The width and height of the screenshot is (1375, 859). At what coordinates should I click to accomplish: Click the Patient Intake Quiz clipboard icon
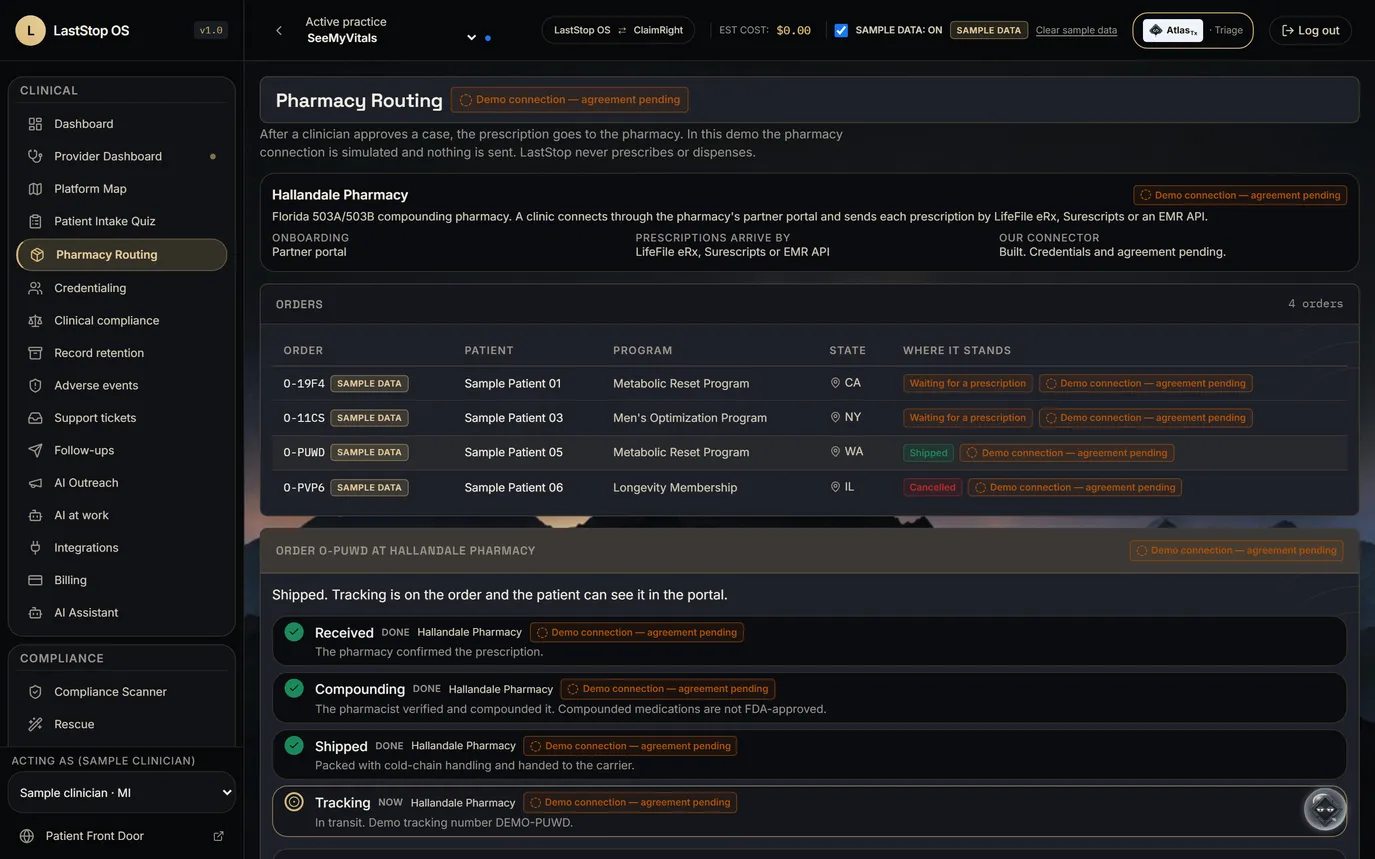click(35, 221)
